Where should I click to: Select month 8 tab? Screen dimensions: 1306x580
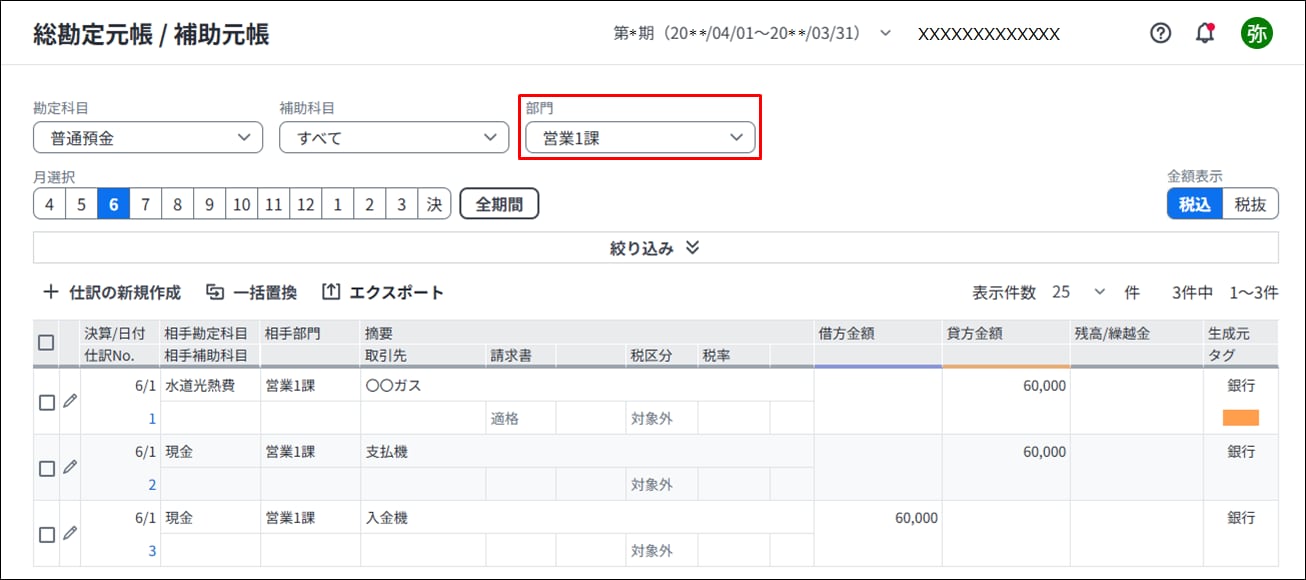(x=177, y=204)
